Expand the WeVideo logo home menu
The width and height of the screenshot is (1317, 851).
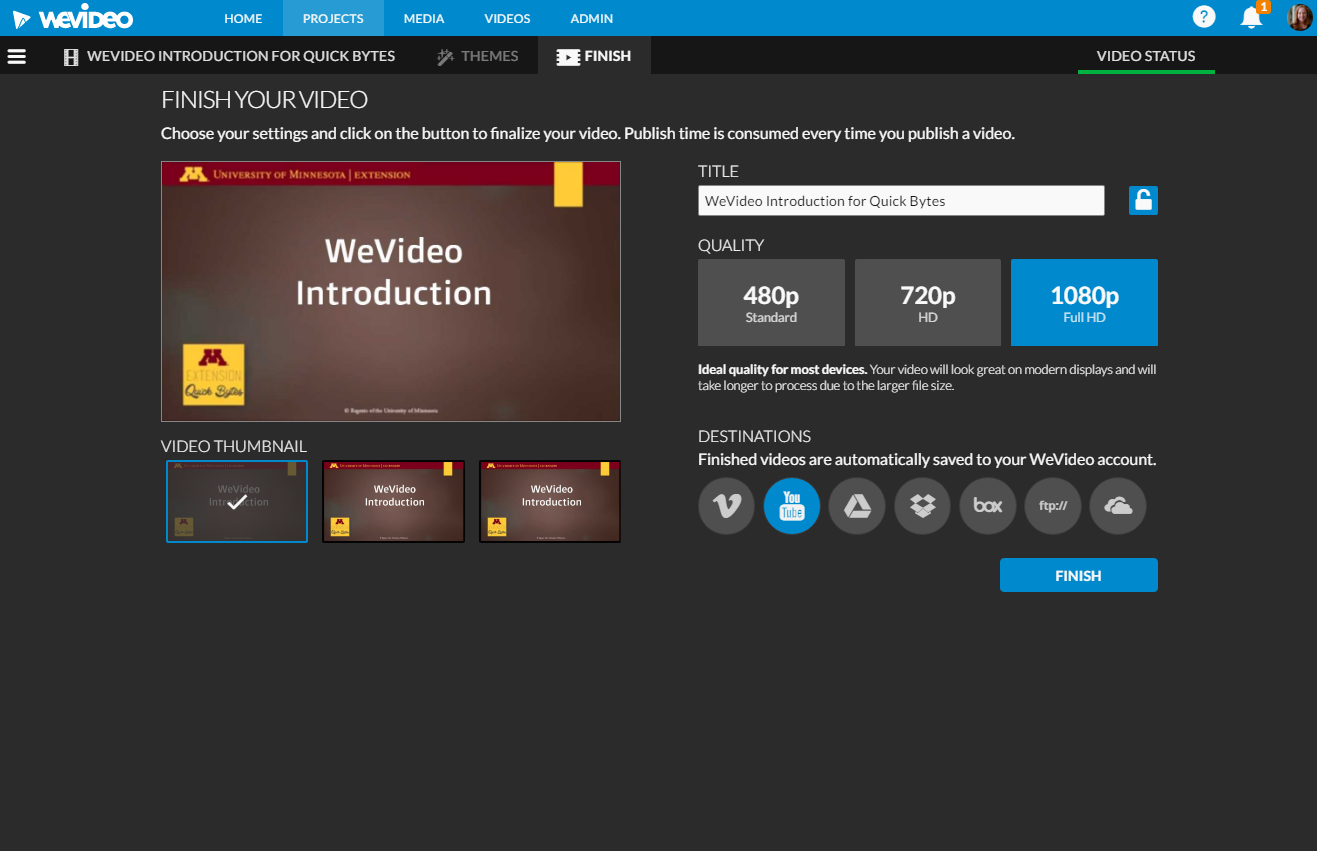(x=70, y=17)
